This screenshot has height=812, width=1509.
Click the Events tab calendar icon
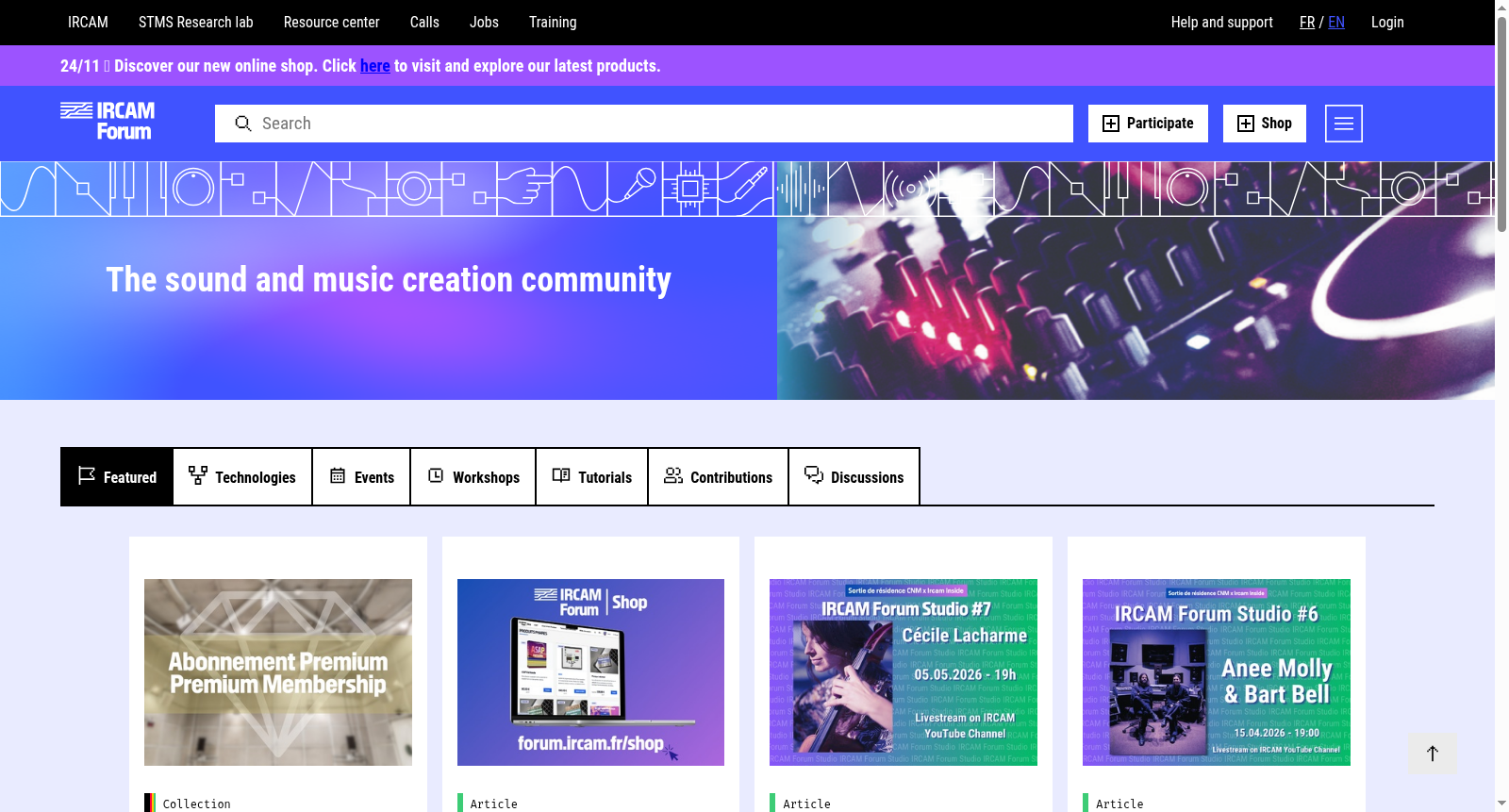pyautogui.click(x=338, y=475)
